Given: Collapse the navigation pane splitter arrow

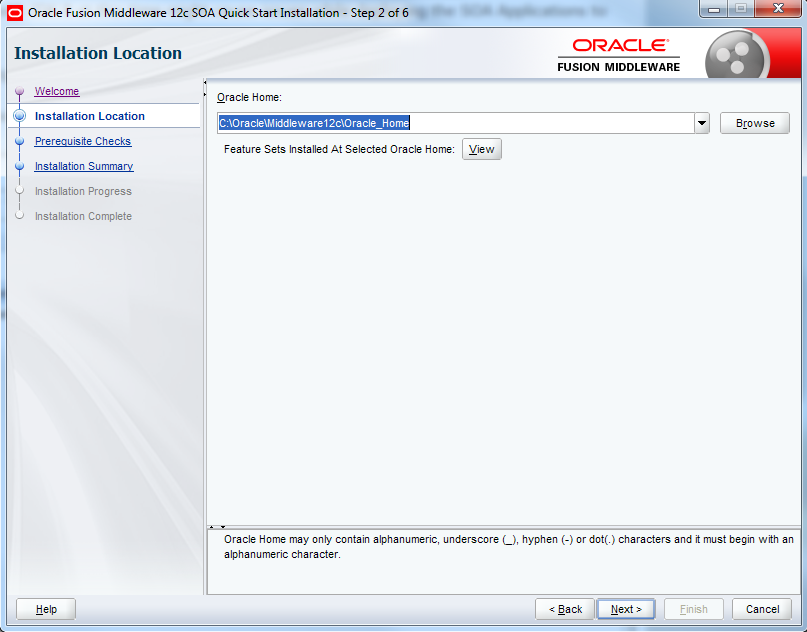Looking at the screenshot, I should (x=205, y=82).
